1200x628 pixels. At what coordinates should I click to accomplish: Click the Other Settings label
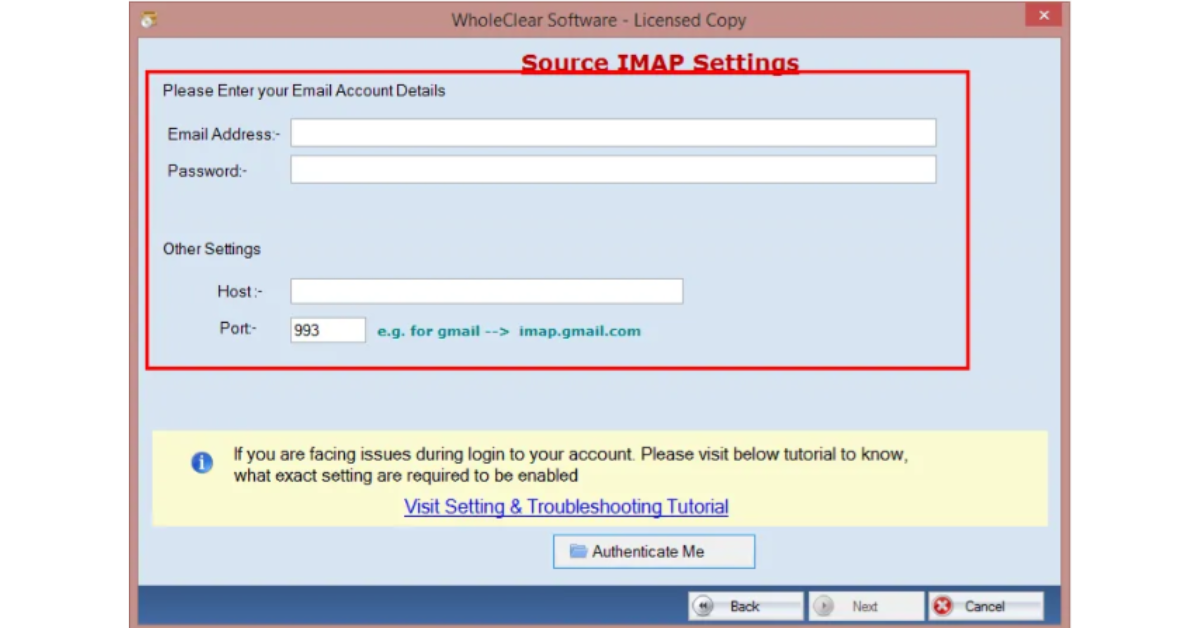[x=212, y=249]
